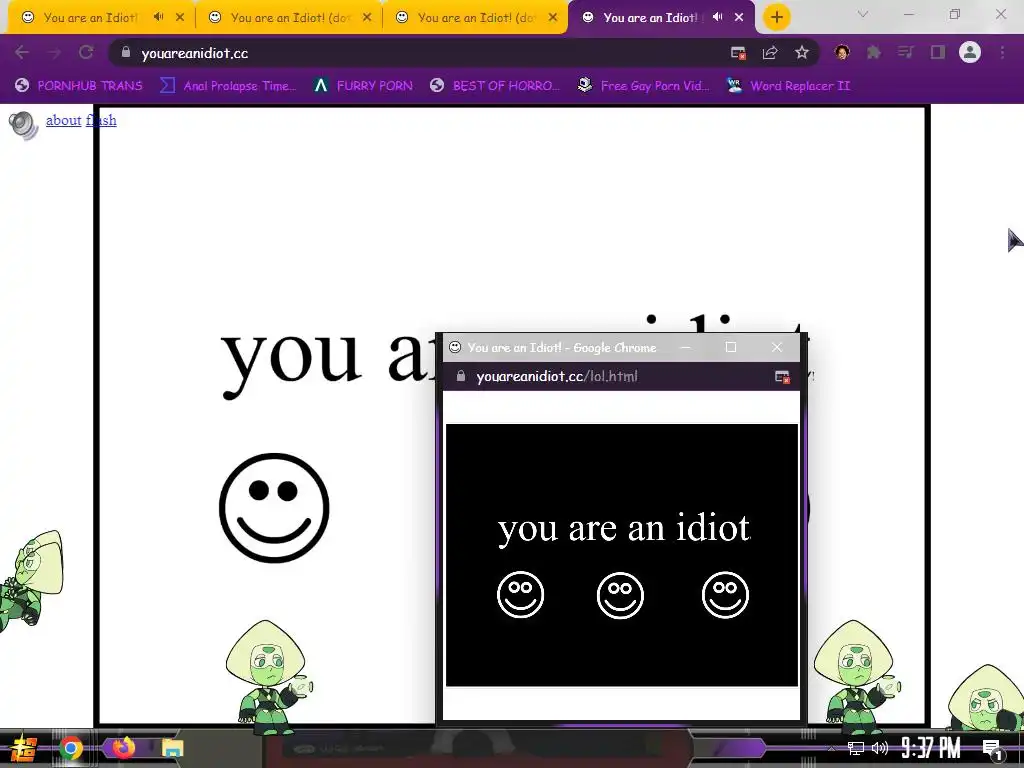This screenshot has height=768, width=1024.
Task: Close the You are an Idiot popup window
Action: 776,347
